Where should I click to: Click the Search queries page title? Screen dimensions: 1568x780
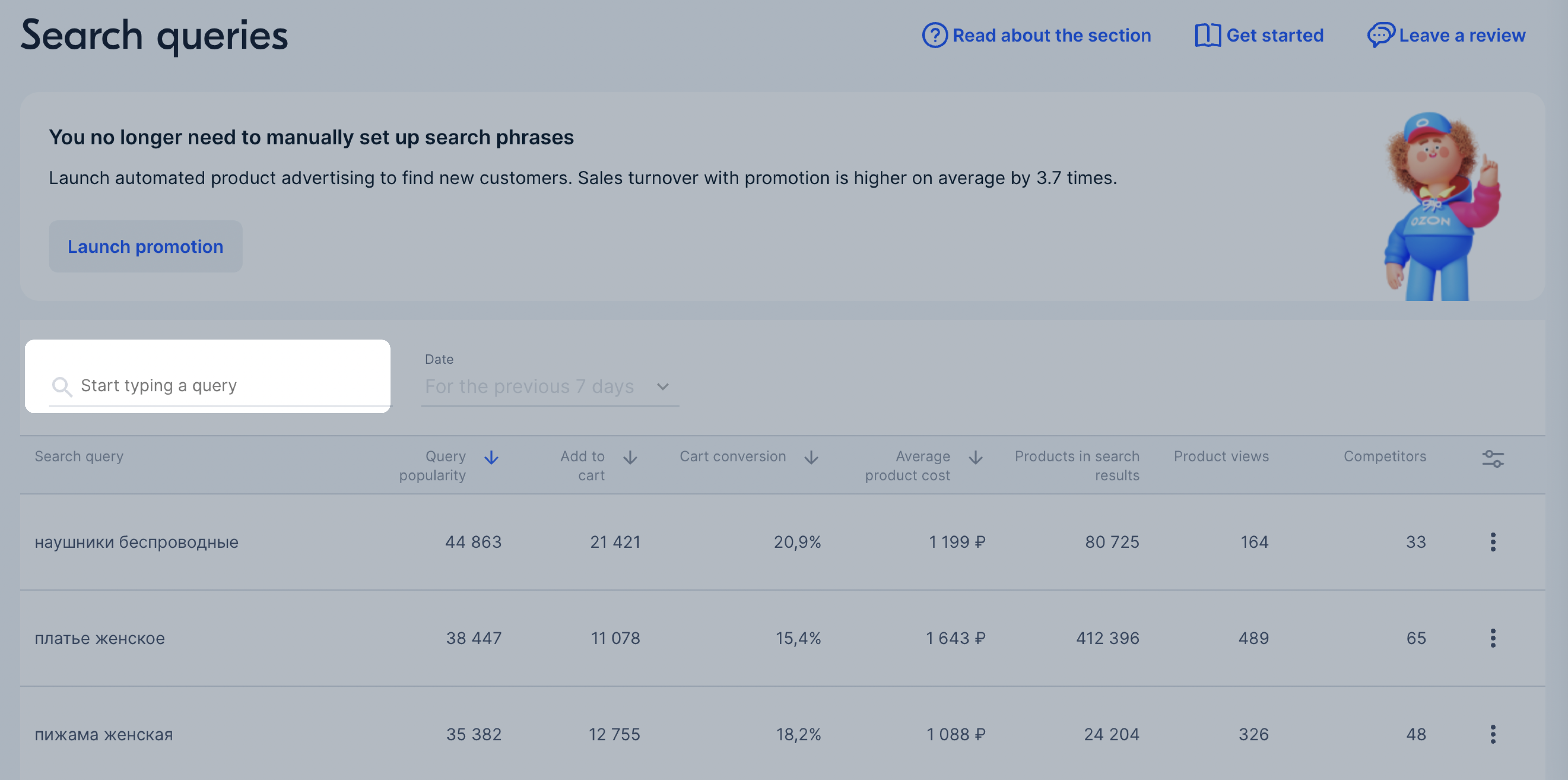pyautogui.click(x=155, y=35)
